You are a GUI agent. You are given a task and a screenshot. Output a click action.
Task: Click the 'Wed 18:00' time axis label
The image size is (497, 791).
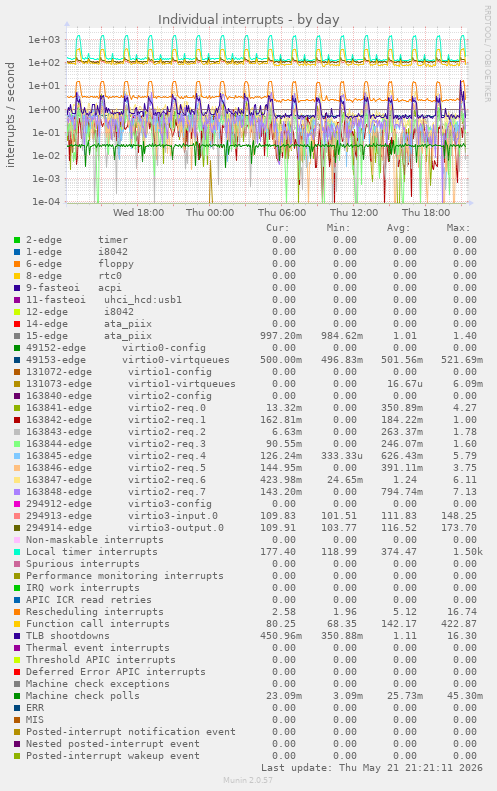pyautogui.click(x=138, y=212)
